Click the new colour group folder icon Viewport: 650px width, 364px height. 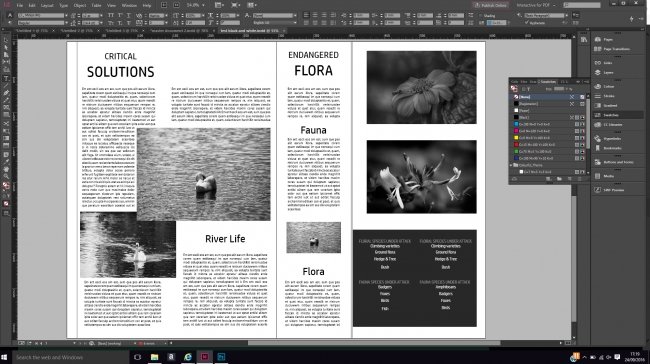pos(559,179)
